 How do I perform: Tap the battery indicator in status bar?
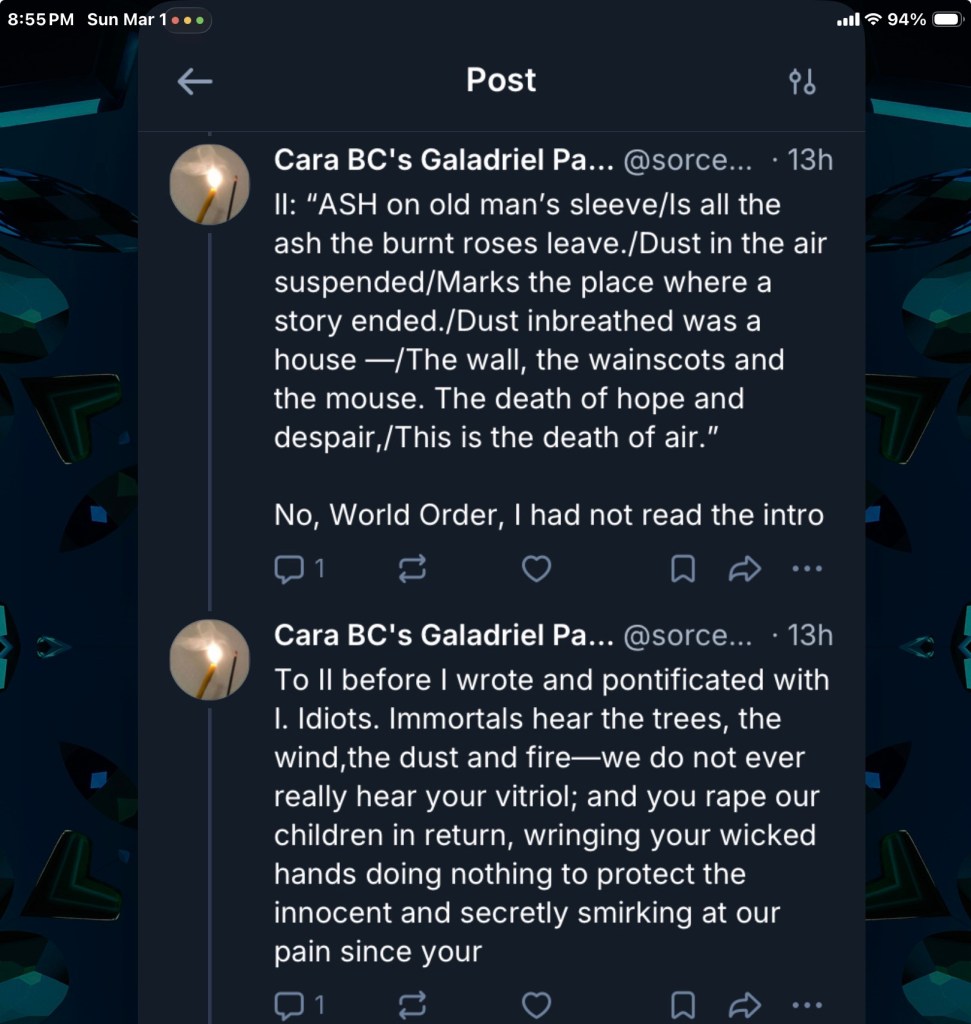click(x=946, y=20)
